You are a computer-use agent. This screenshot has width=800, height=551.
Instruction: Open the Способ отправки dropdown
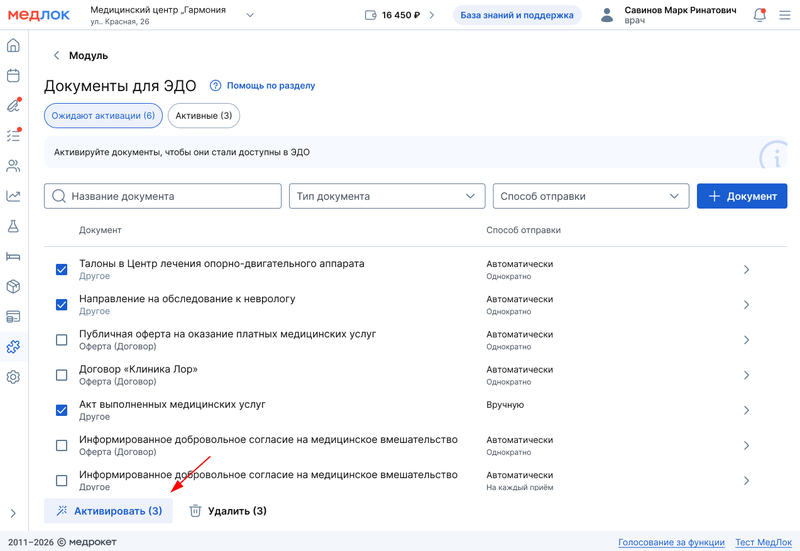coord(591,196)
